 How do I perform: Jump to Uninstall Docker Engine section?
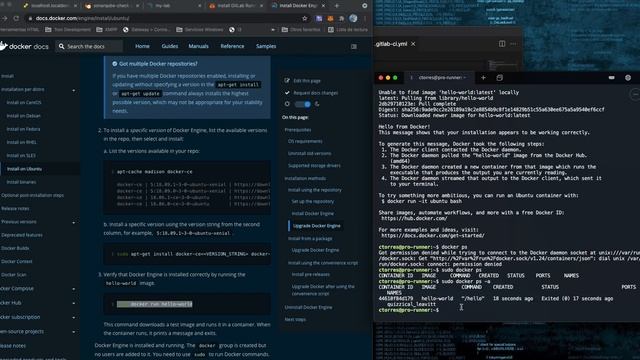pyautogui.click(x=309, y=307)
